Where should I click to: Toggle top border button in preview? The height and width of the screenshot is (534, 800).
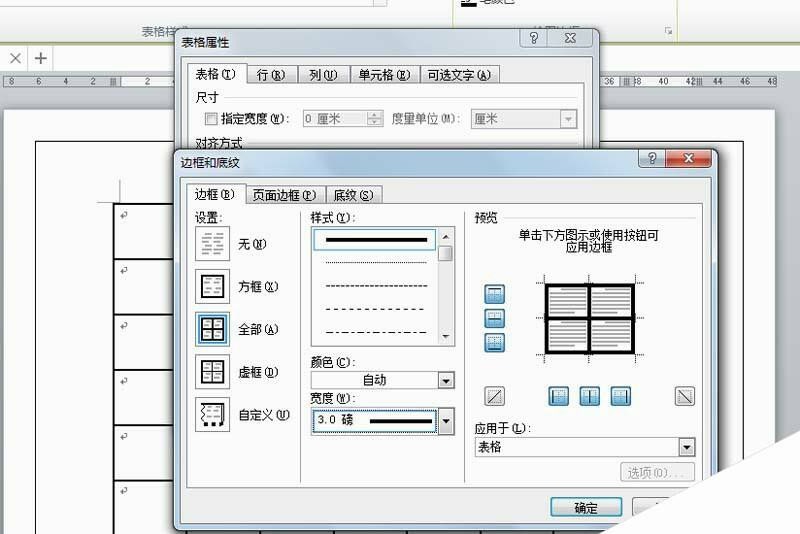494,294
